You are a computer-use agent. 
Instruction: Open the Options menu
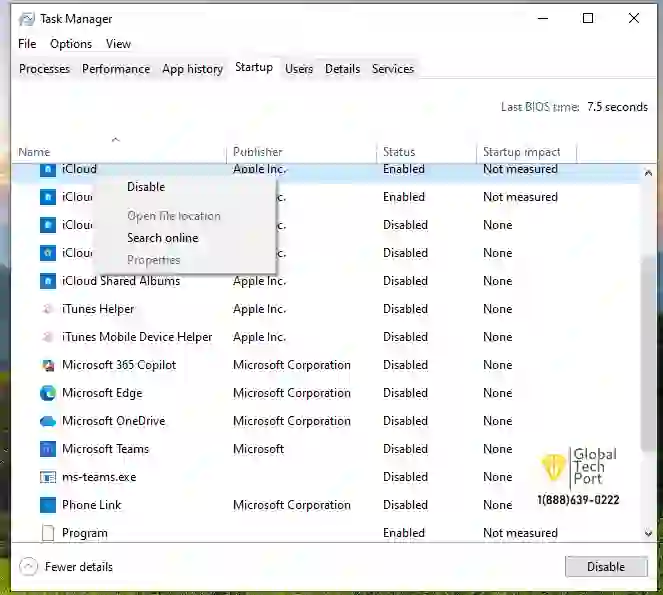(x=71, y=44)
